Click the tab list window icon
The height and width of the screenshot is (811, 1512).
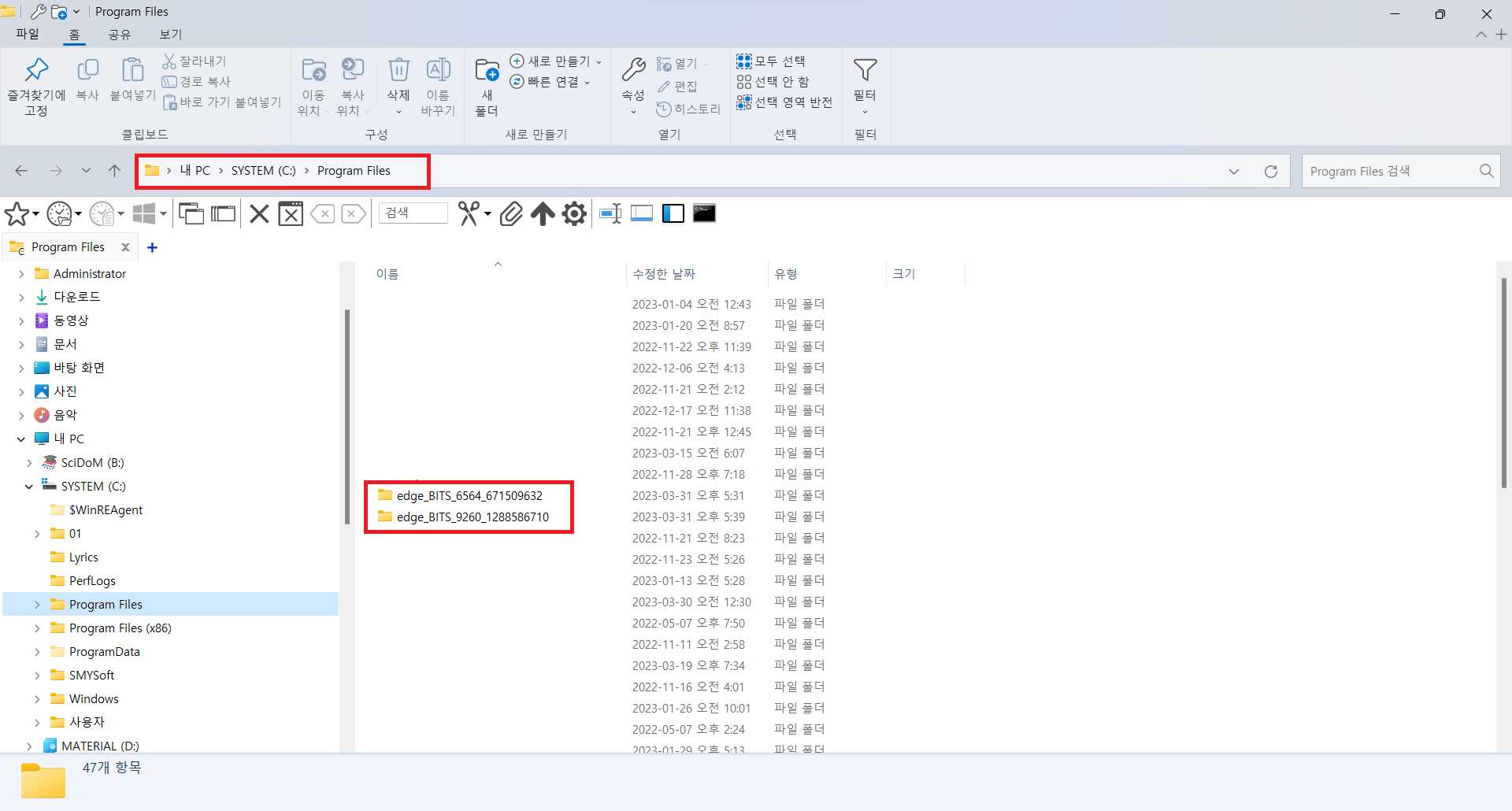pos(223,213)
